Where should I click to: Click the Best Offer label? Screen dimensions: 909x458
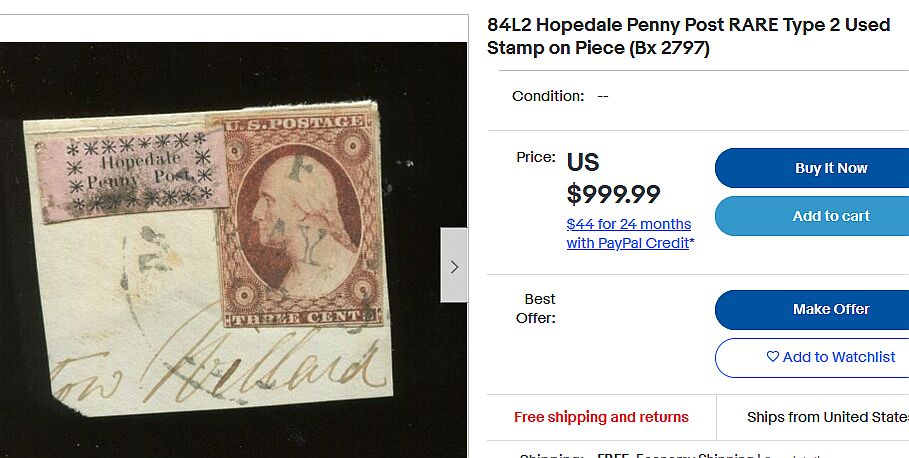(x=536, y=308)
